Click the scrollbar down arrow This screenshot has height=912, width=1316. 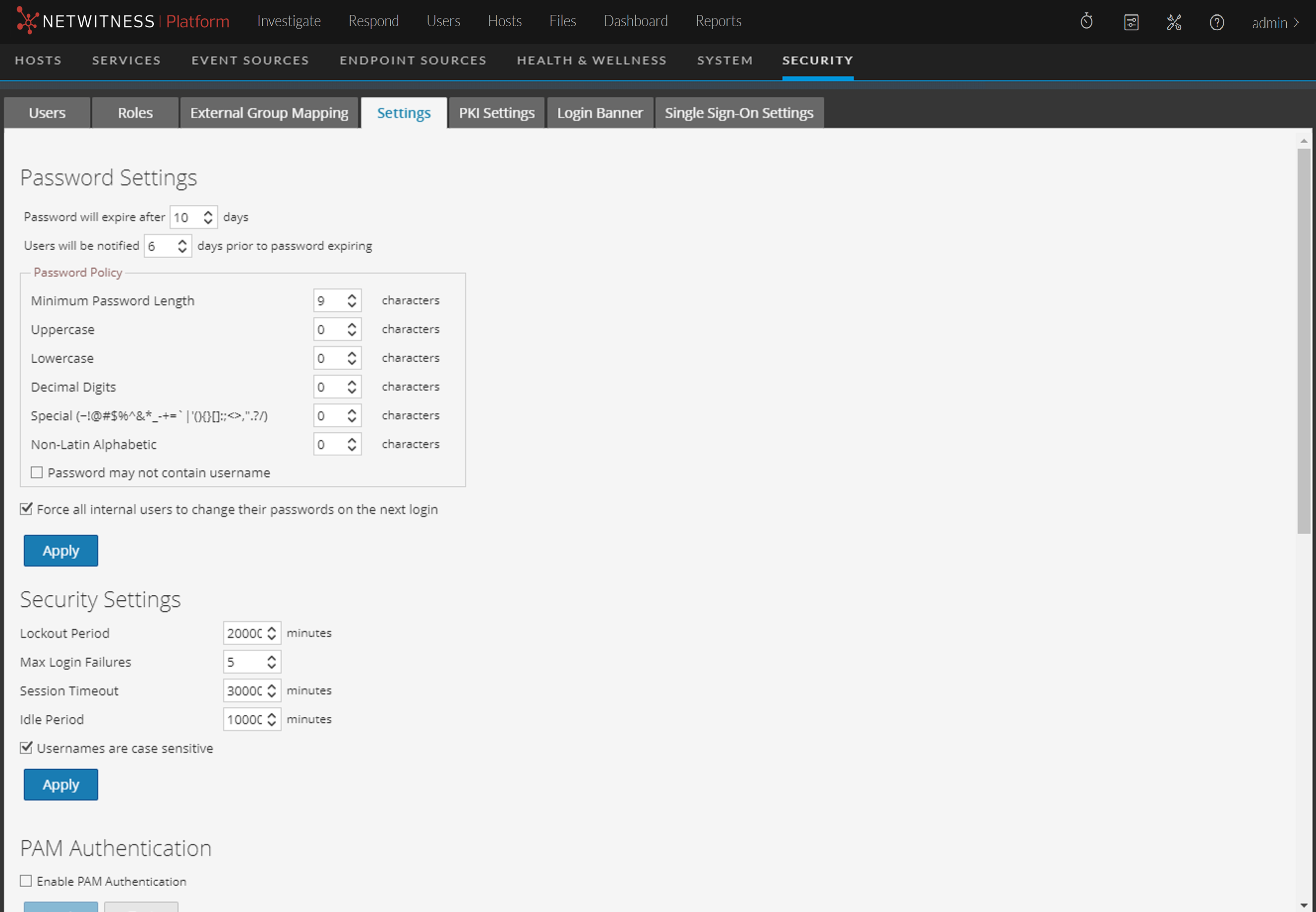pos(1304,905)
